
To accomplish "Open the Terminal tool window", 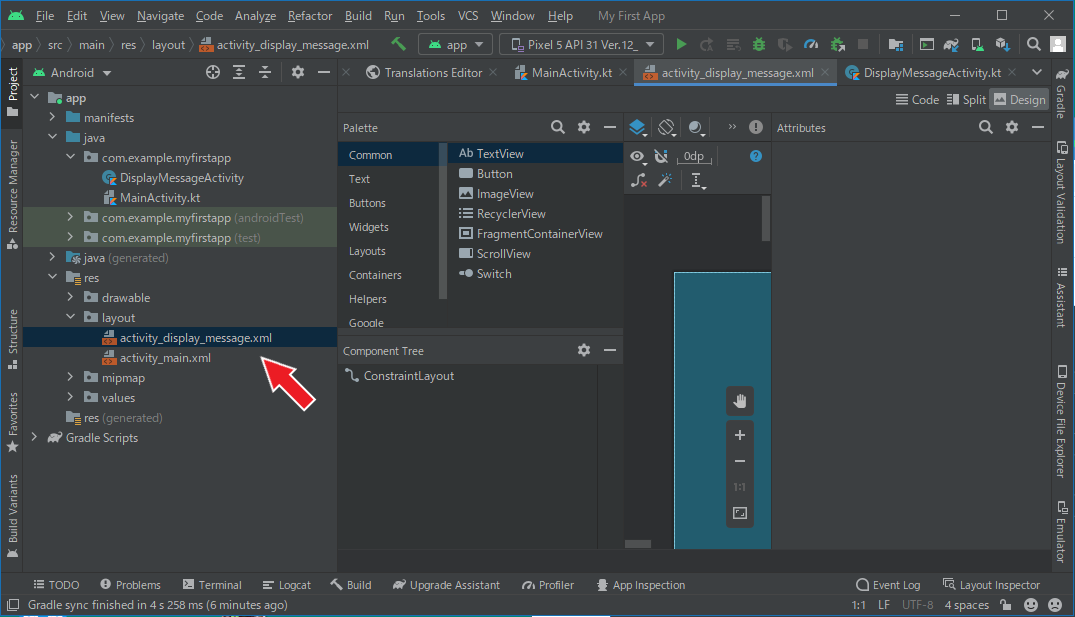I will pyautogui.click(x=212, y=585).
